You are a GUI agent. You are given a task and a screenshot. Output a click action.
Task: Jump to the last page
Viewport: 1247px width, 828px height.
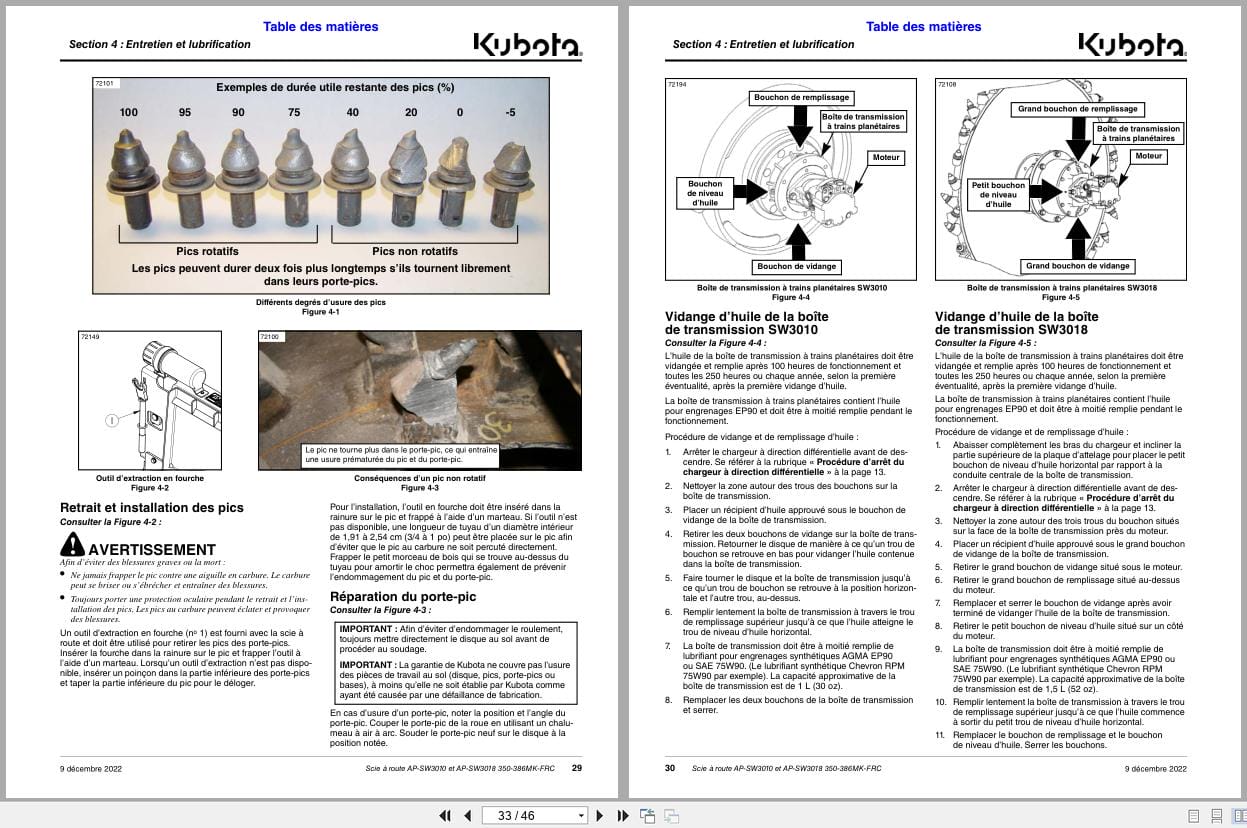[x=622, y=815]
